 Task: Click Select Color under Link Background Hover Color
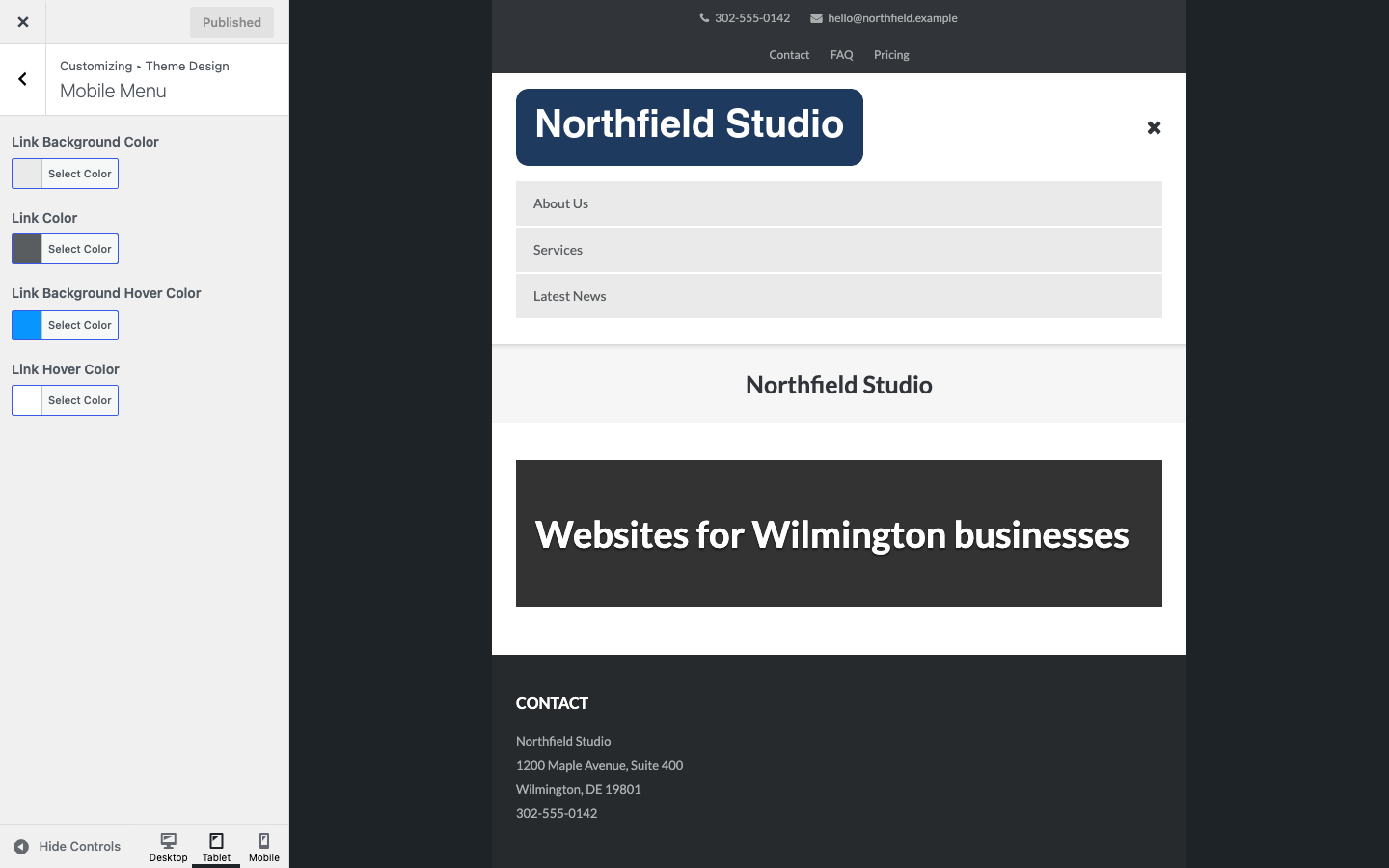[80, 325]
